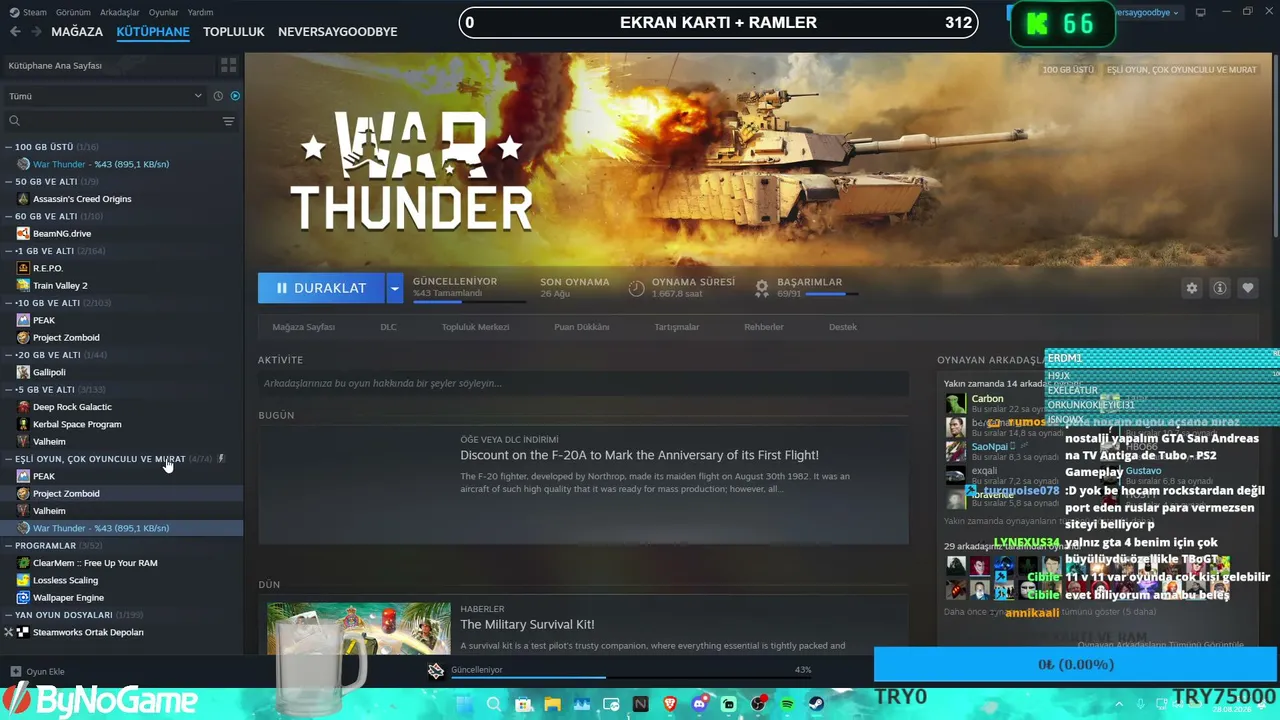1280x720 pixels.
Task: Open Kütüphane Ana Sayfası library home
Action: coord(55,65)
